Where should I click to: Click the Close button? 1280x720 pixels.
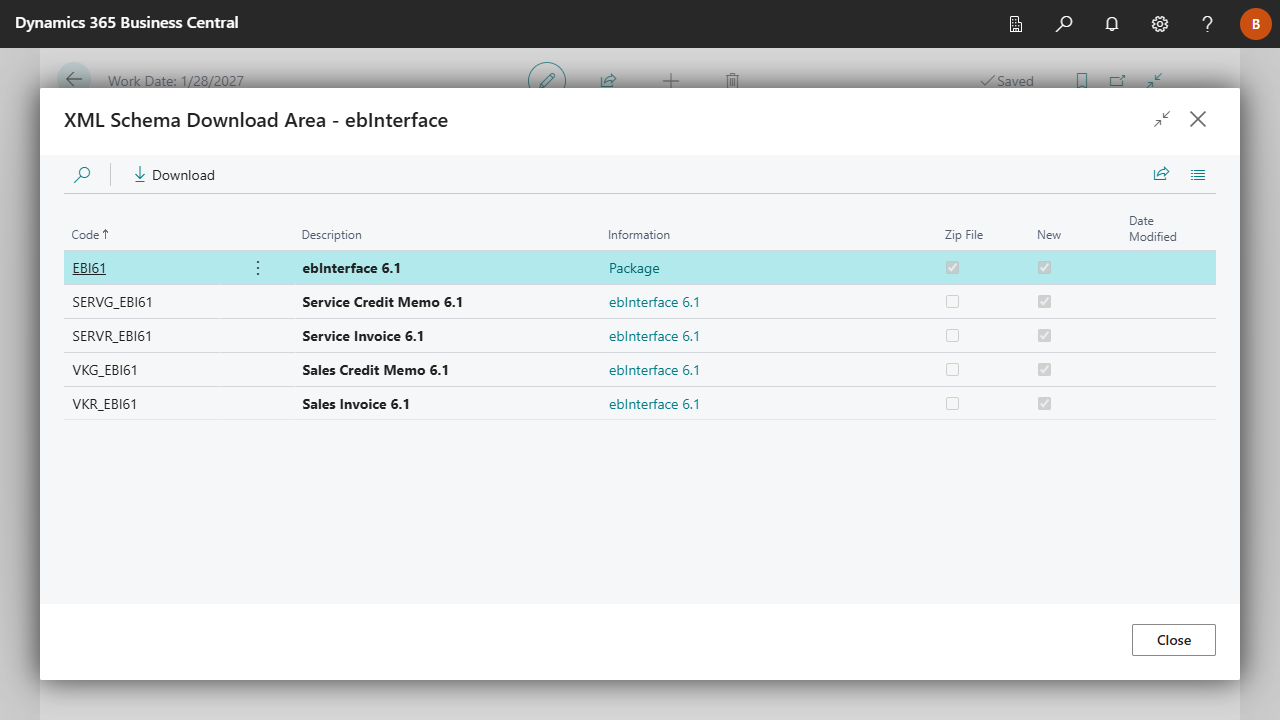[1173, 640]
